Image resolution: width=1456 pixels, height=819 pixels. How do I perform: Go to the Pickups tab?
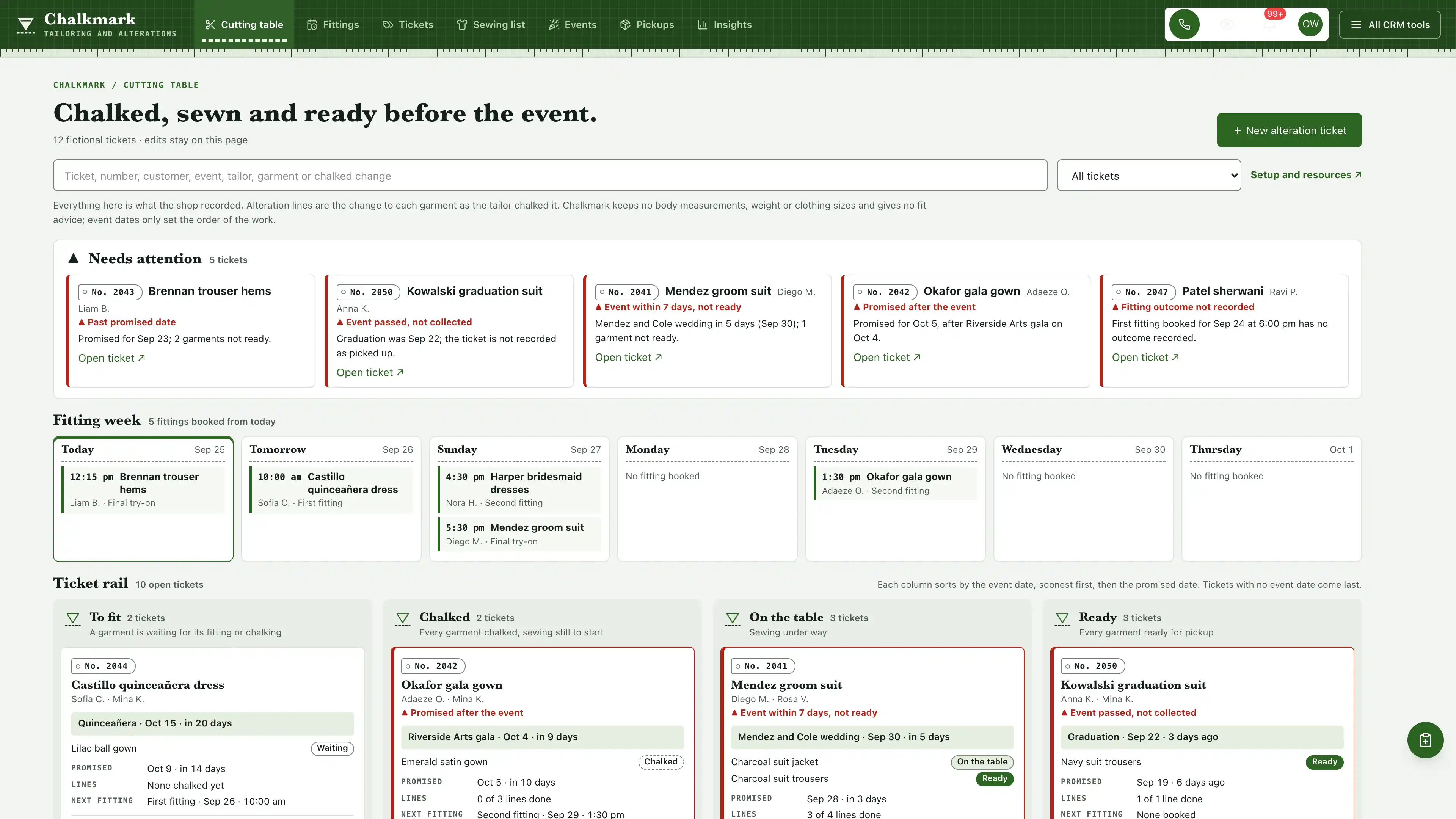click(x=646, y=24)
